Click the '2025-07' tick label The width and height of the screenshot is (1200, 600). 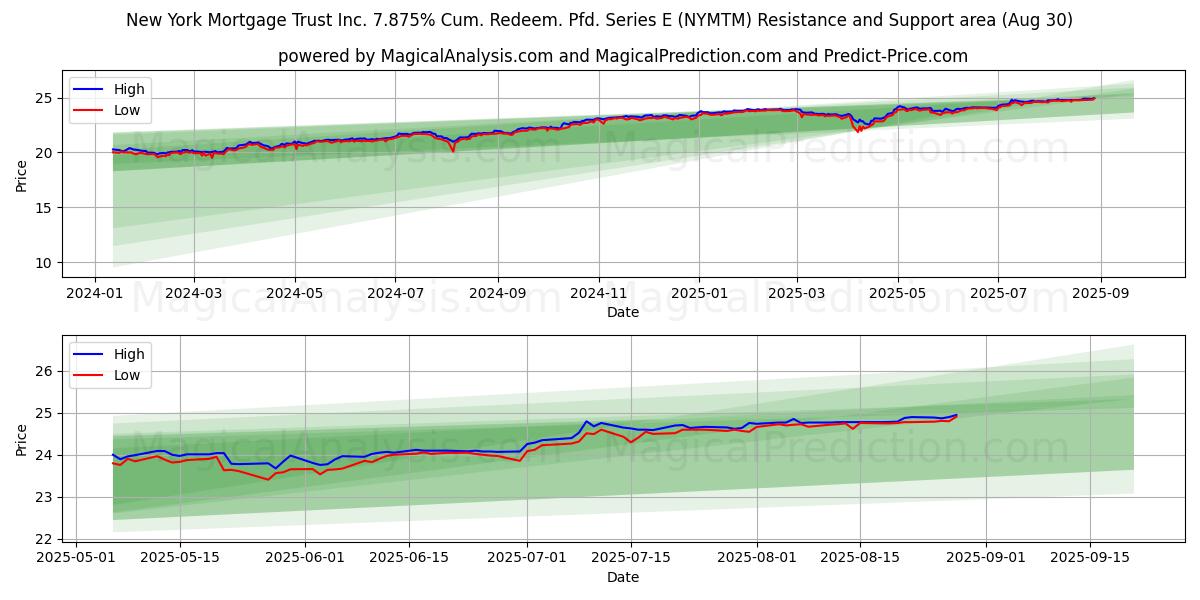pyautogui.click(x=998, y=293)
